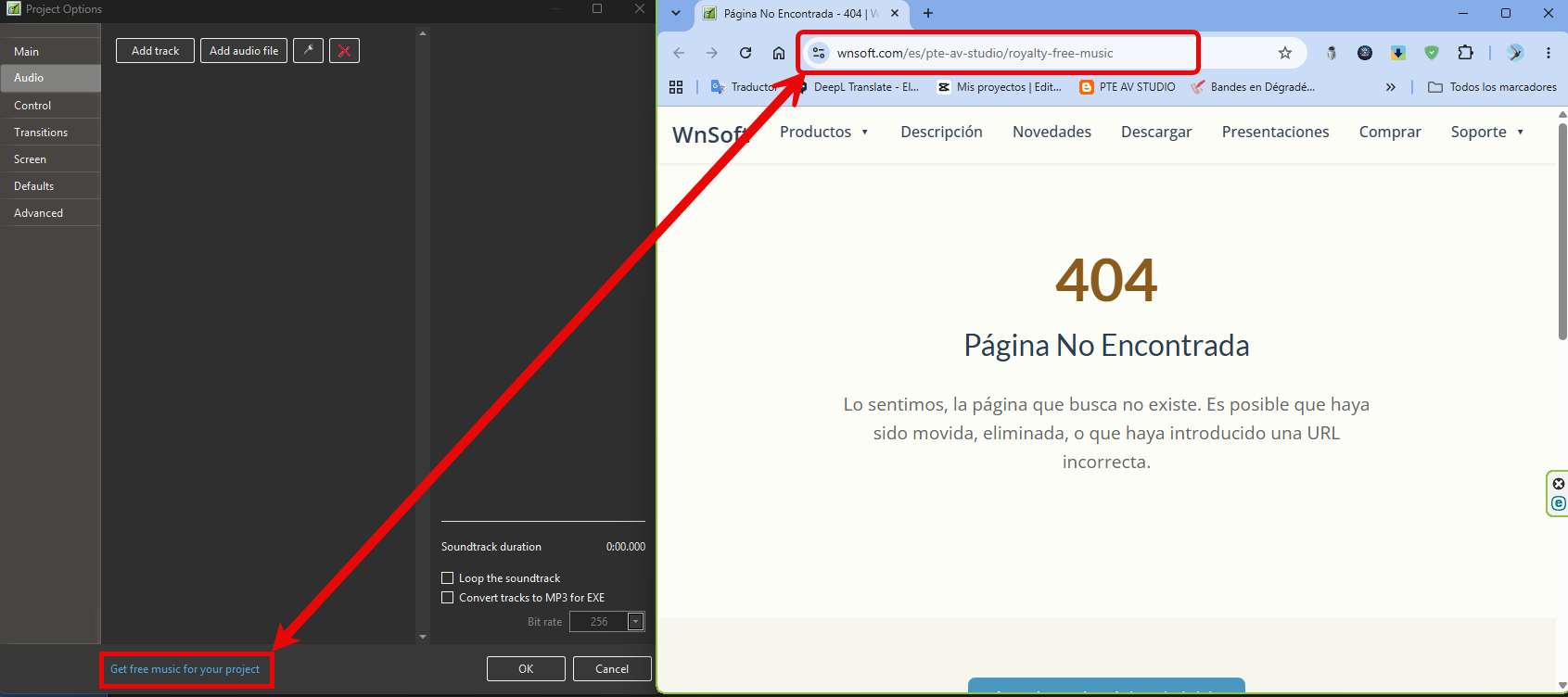Viewport: 1568px width, 697px height.
Task: Enable Loop the soundtrack checkbox
Action: (448, 578)
